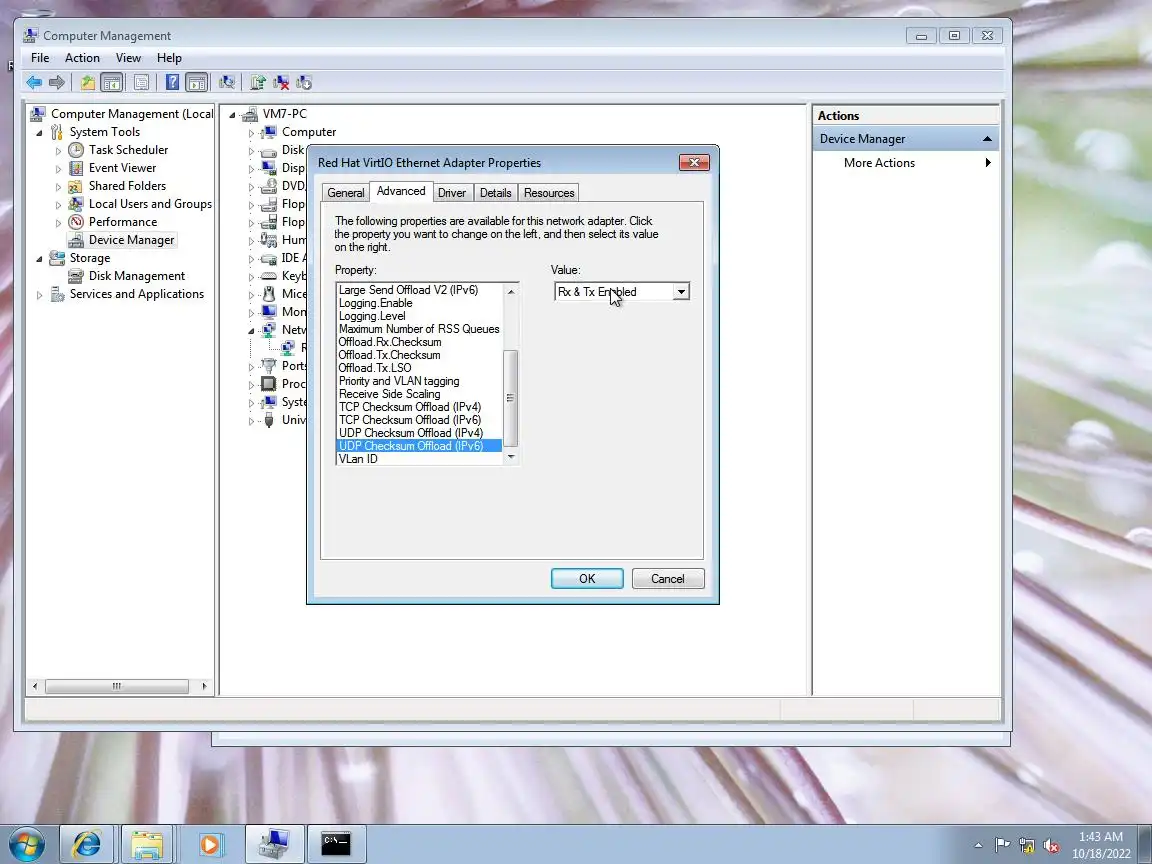This screenshot has width=1152, height=864.
Task: Click the Up one level folder icon
Action: point(87,82)
